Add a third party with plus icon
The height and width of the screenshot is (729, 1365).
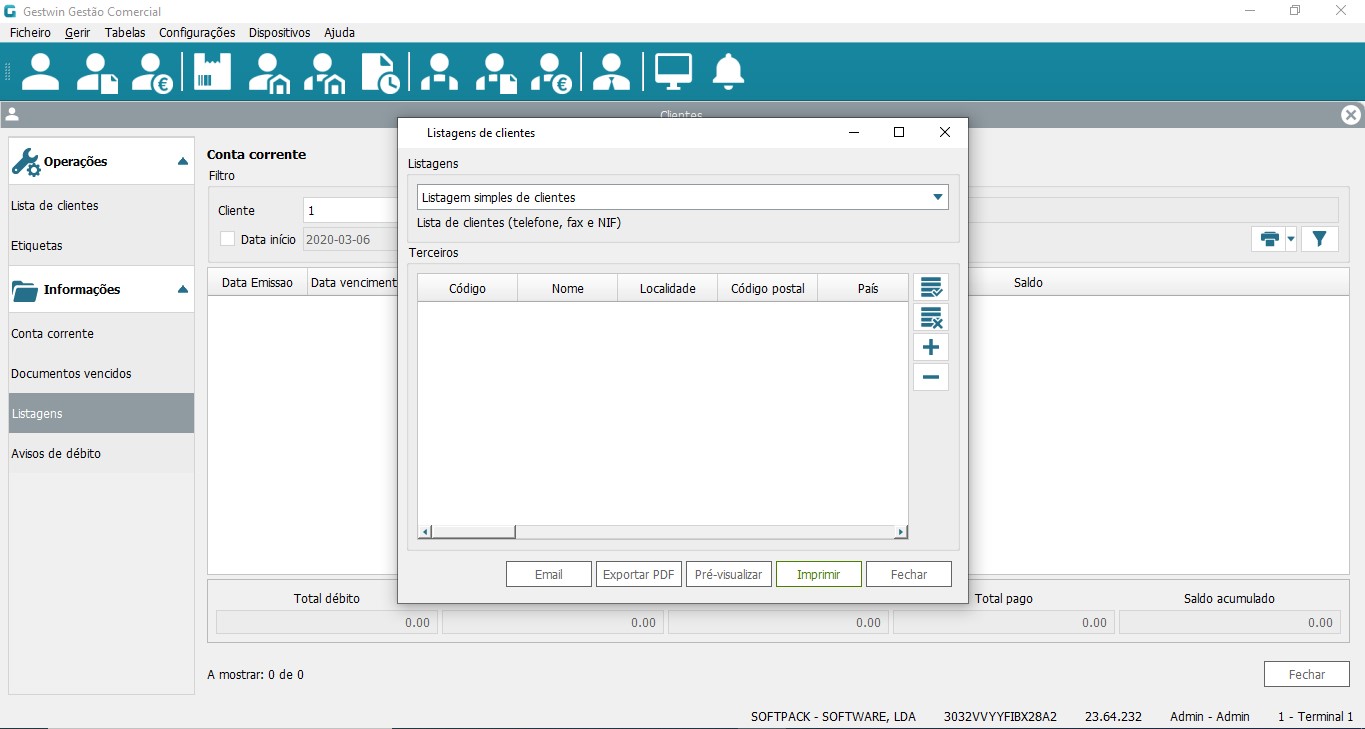(931, 348)
